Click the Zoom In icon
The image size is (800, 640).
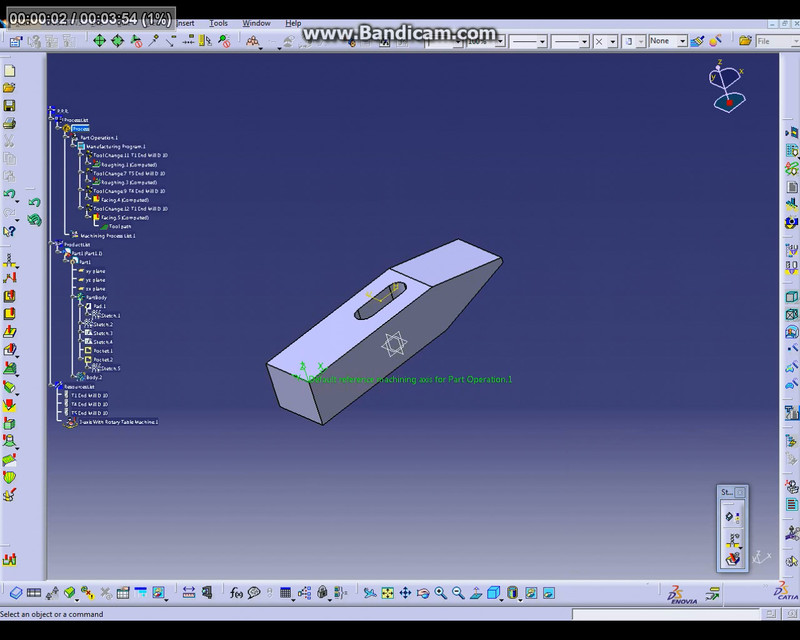[440, 592]
